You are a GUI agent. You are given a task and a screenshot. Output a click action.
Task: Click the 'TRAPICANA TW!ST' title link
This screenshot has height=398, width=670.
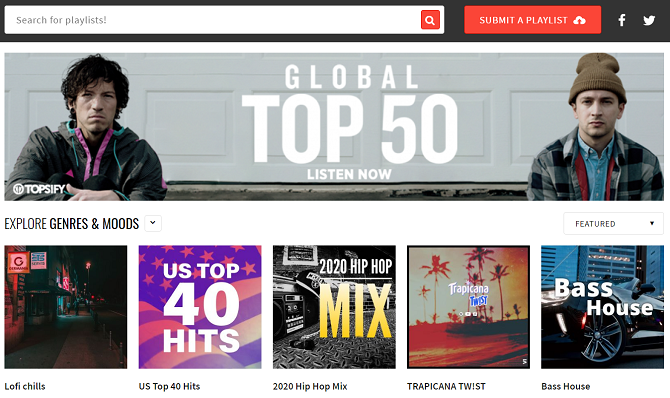pyautogui.click(x=446, y=386)
